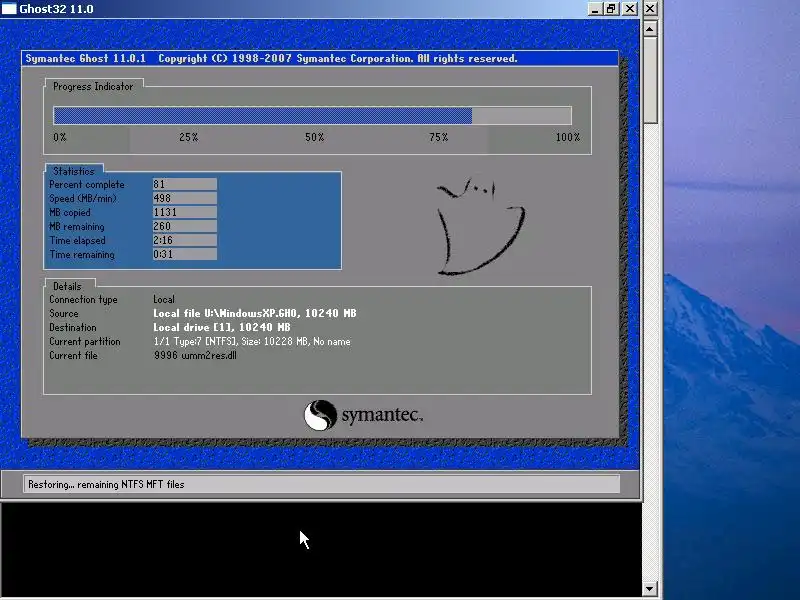This screenshot has width=800, height=600.
Task: Click the 50% marker under progress bar
Action: coord(314,137)
